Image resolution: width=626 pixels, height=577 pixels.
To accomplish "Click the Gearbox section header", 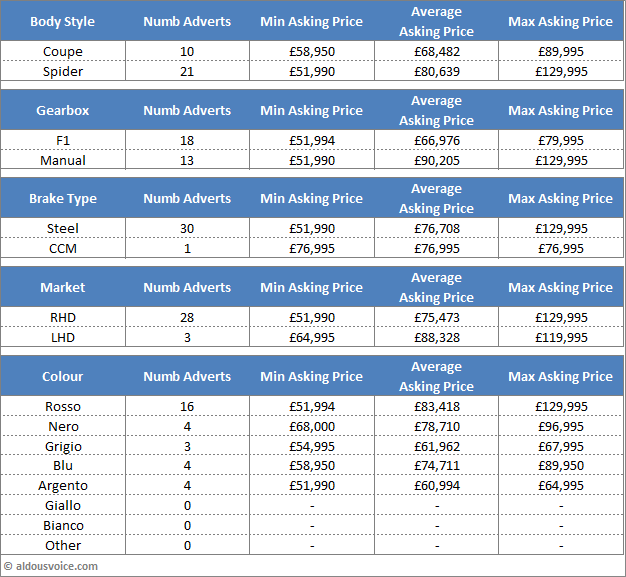I will tap(63, 110).
